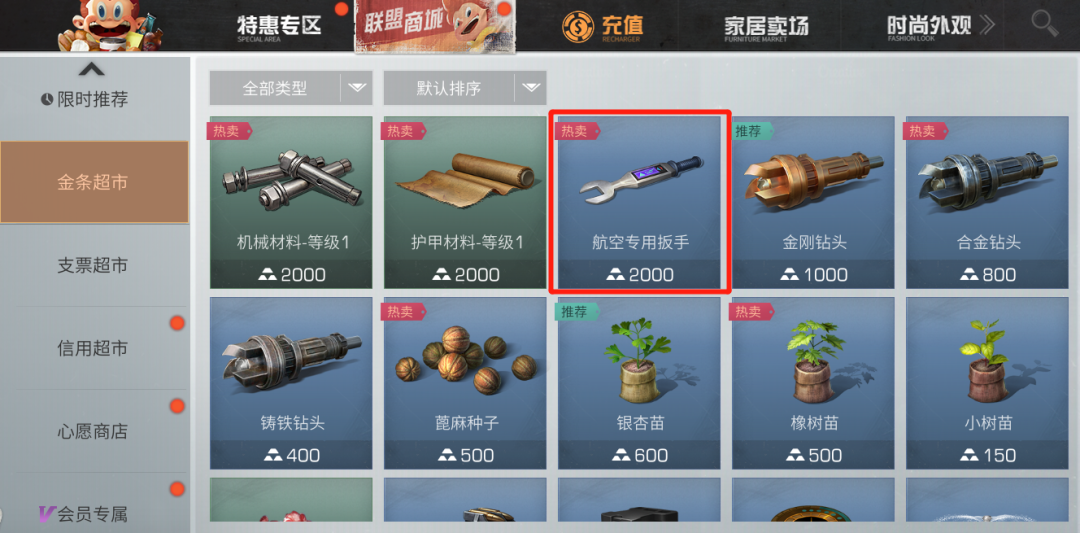Expand the 全部类型 dropdown
This screenshot has width=1080, height=533.
coord(291,88)
